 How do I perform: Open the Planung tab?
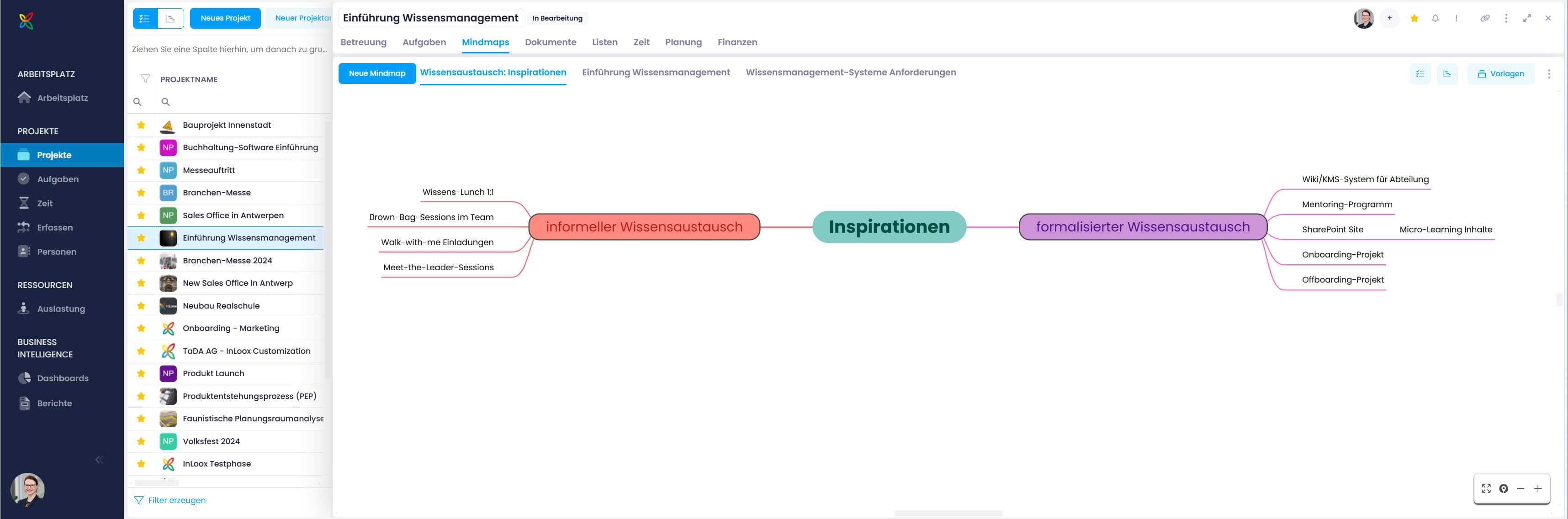point(683,42)
